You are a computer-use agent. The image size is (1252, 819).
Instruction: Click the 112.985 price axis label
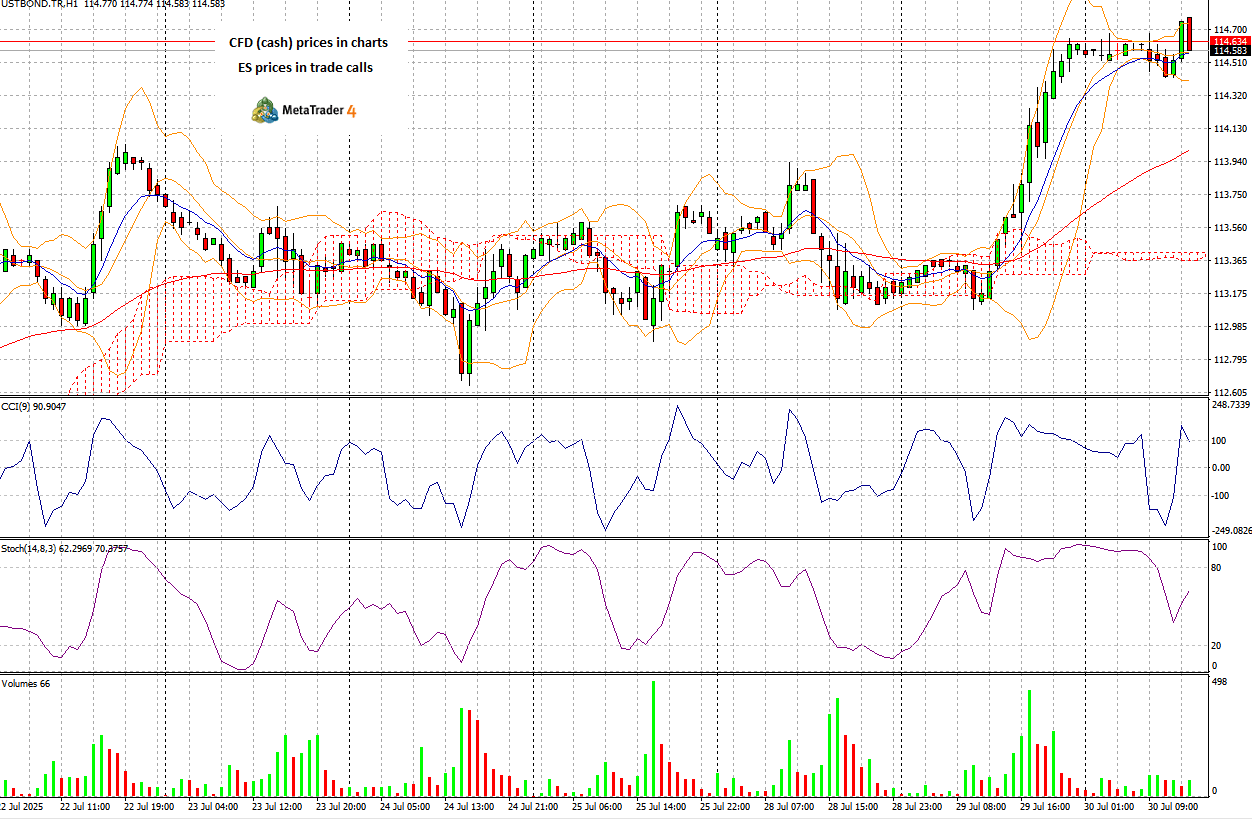pyautogui.click(x=1230, y=327)
